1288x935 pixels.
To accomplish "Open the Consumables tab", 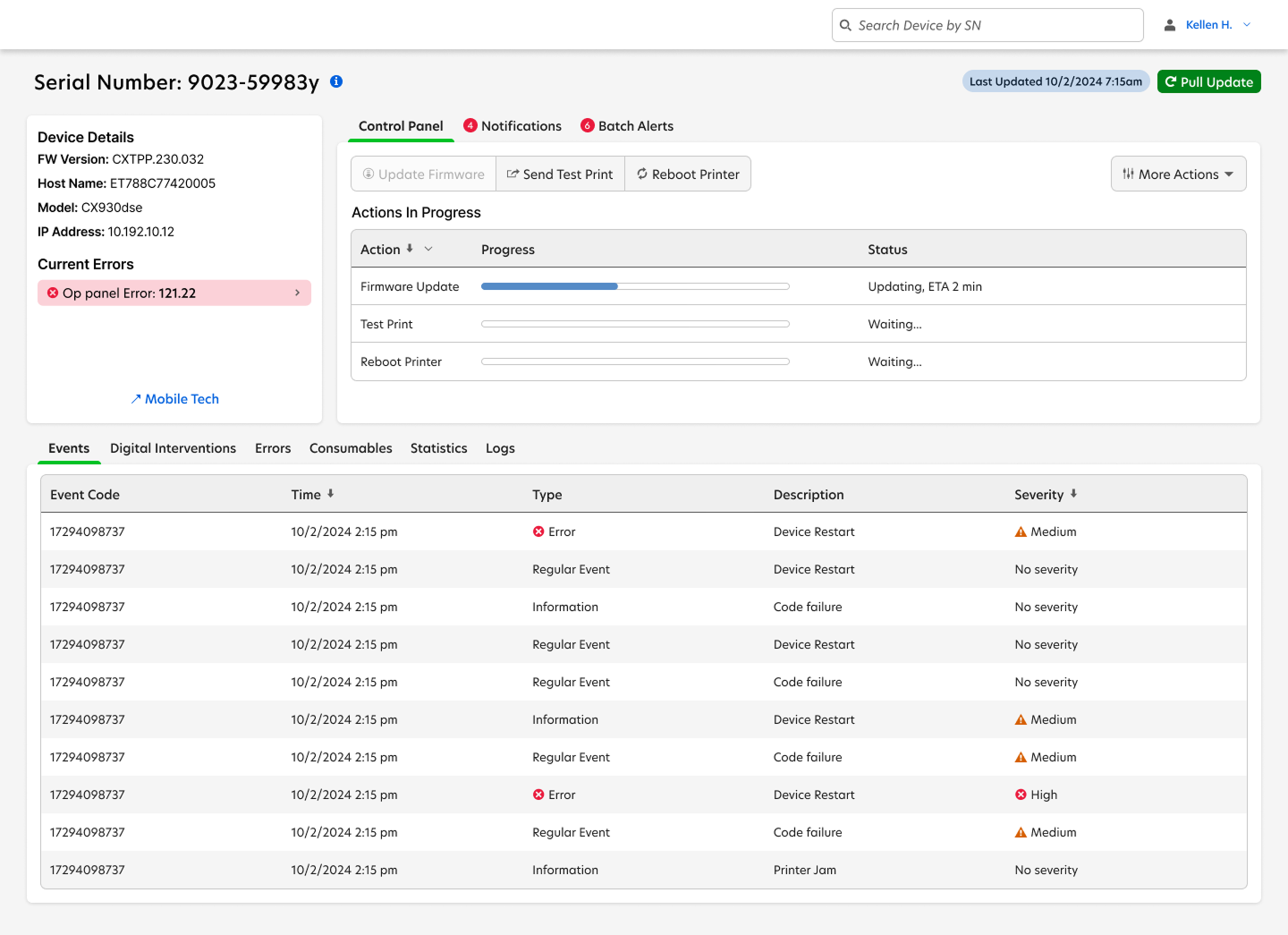I will 351,448.
